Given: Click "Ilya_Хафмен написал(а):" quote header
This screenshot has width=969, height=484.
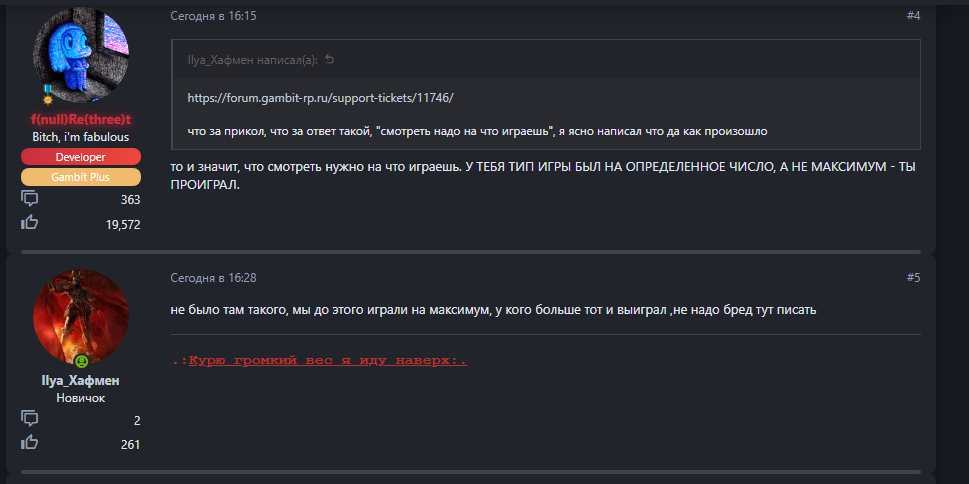Looking at the screenshot, I should point(252,60).
